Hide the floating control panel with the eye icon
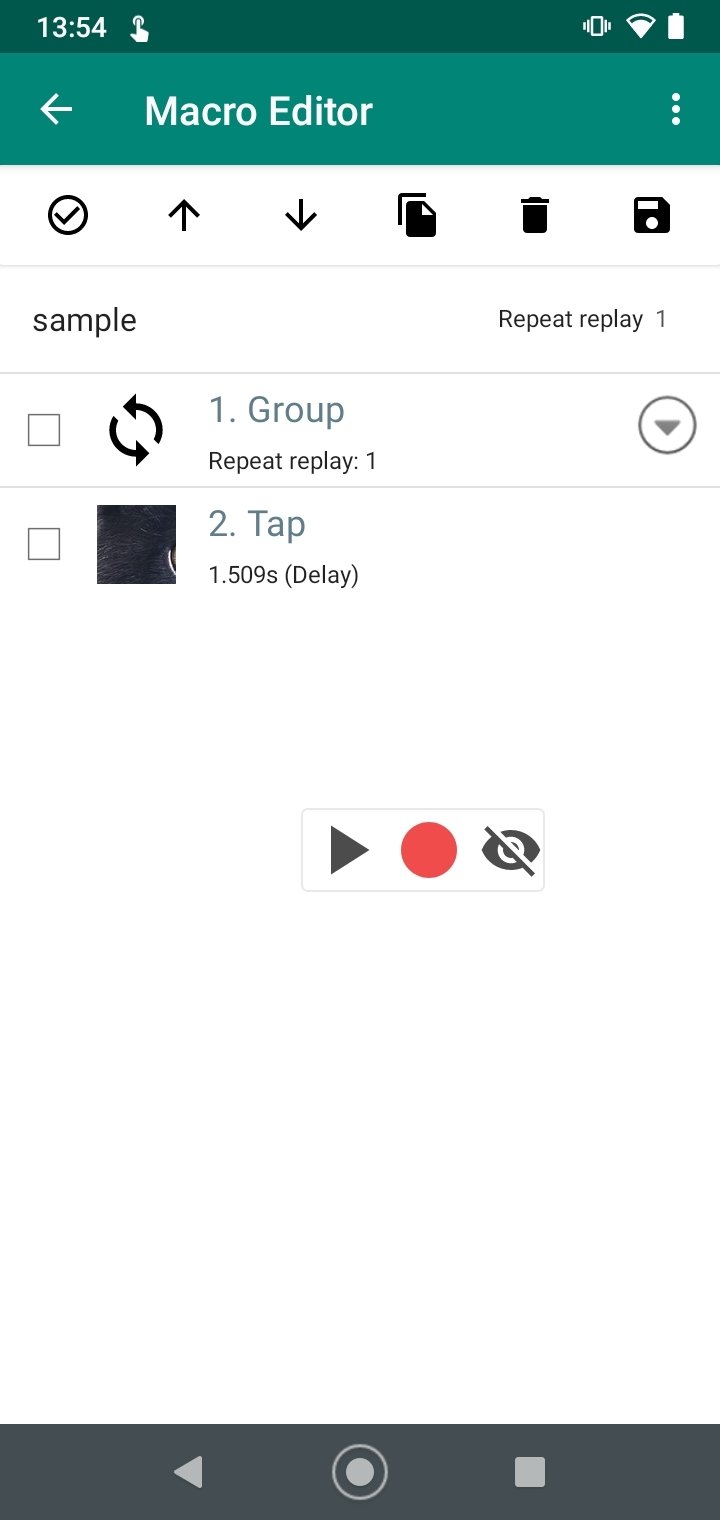Image resolution: width=720 pixels, height=1520 pixels. pyautogui.click(x=510, y=850)
